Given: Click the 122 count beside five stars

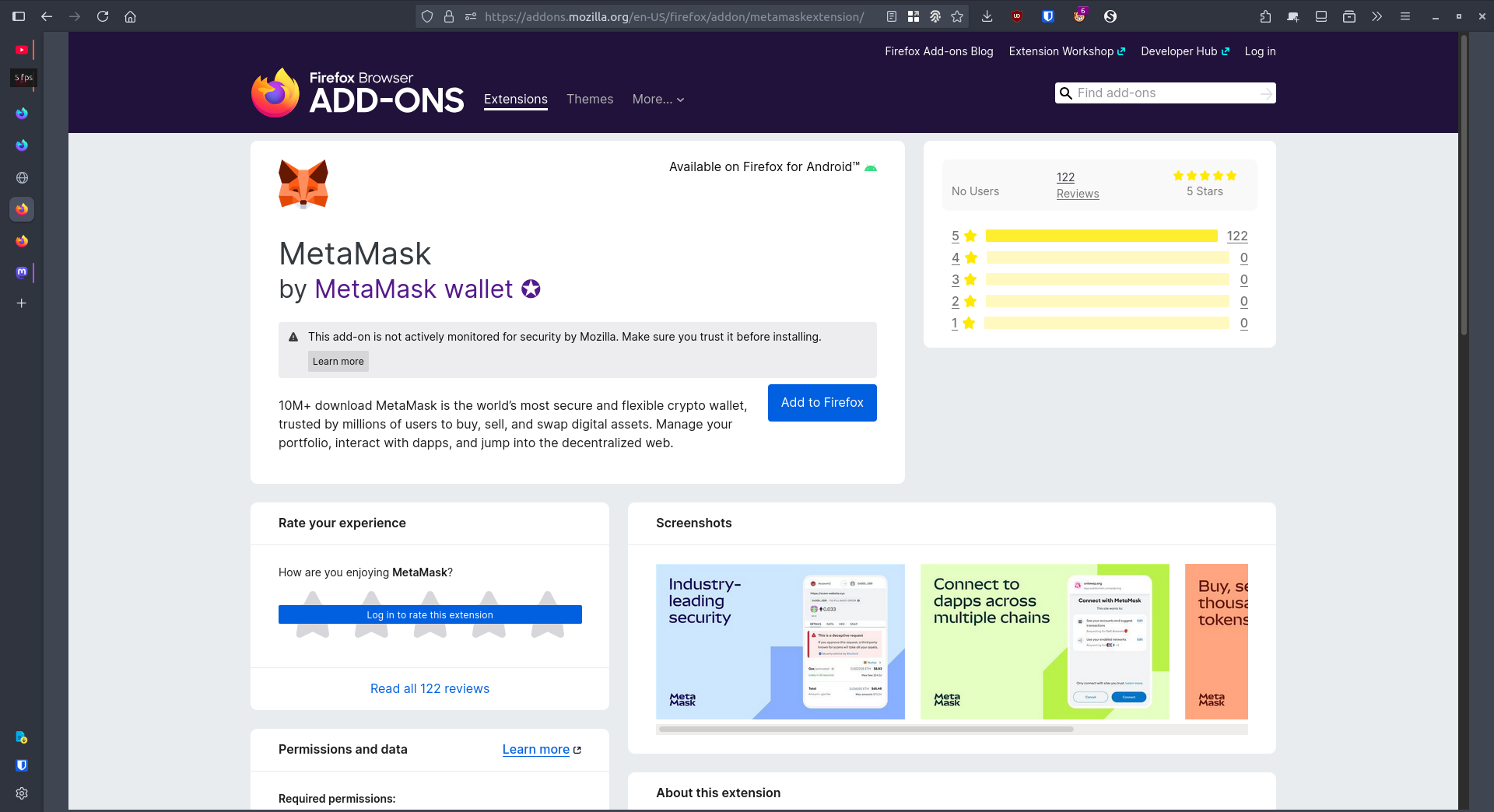Looking at the screenshot, I should coord(1237,236).
